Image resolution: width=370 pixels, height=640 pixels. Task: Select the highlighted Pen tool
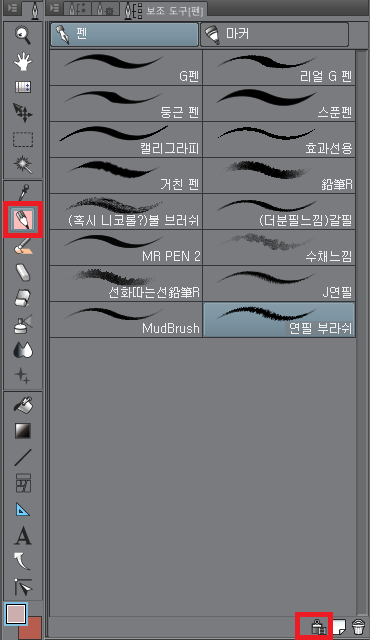coord(23,220)
